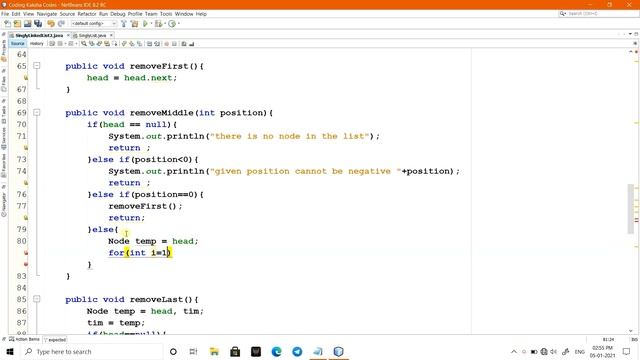The width and height of the screenshot is (640, 360).
Task: Click the expected error status label
Action: [55, 340]
